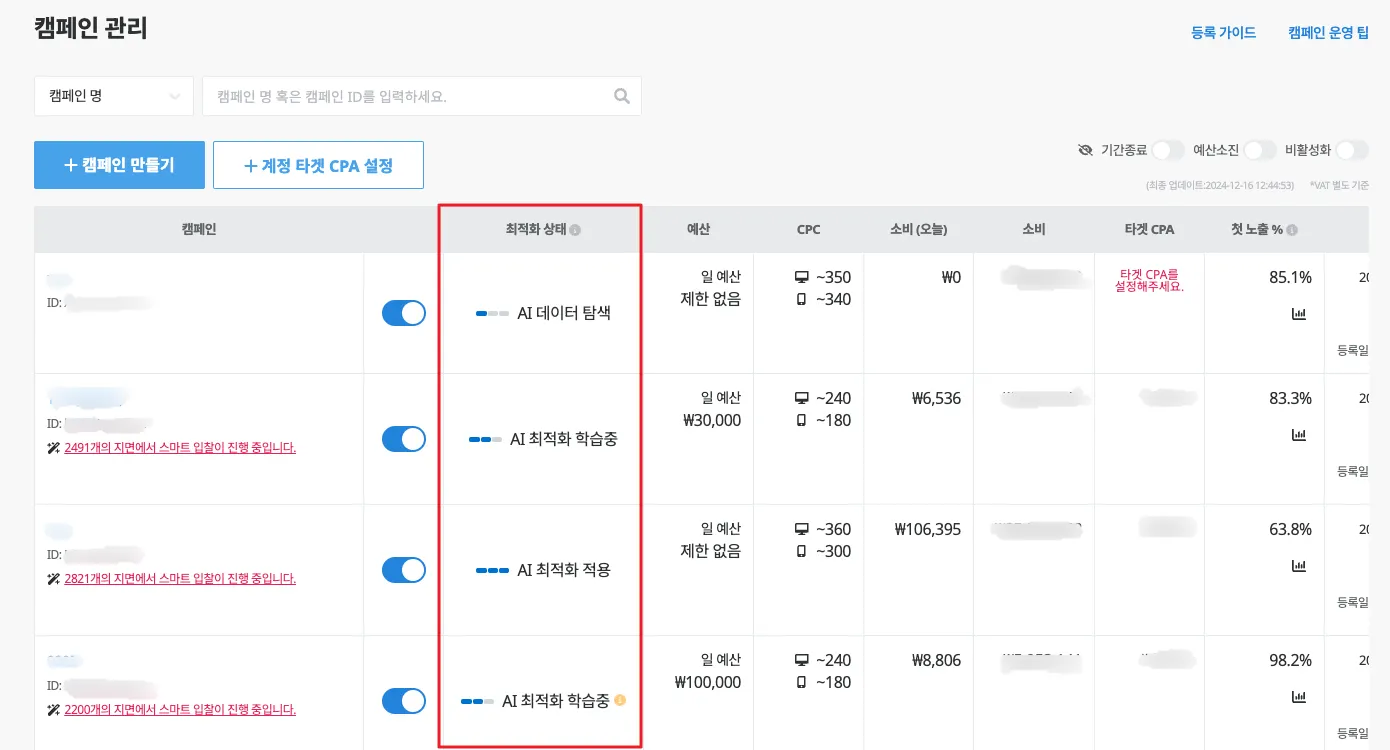Toggle the 기간종료 filter switch

coord(1167,150)
